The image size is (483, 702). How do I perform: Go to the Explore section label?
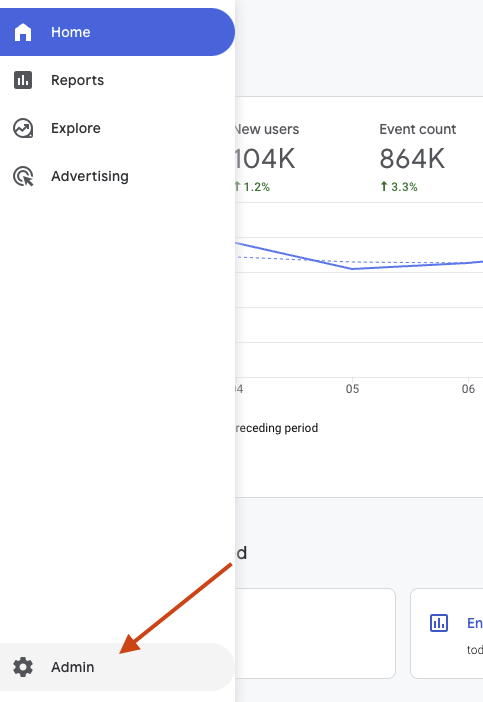pos(76,128)
